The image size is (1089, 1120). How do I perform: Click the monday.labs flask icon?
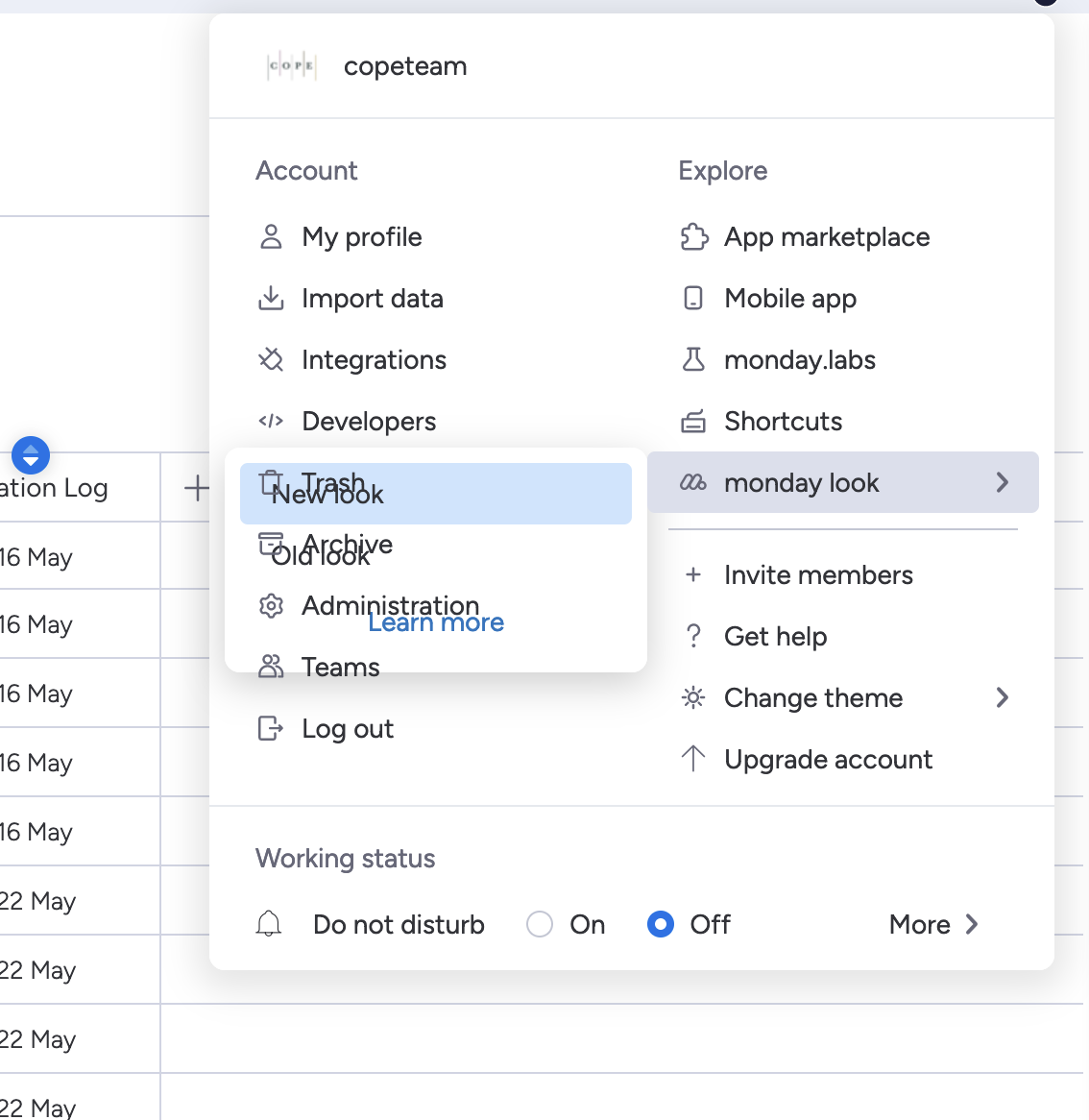coord(693,360)
